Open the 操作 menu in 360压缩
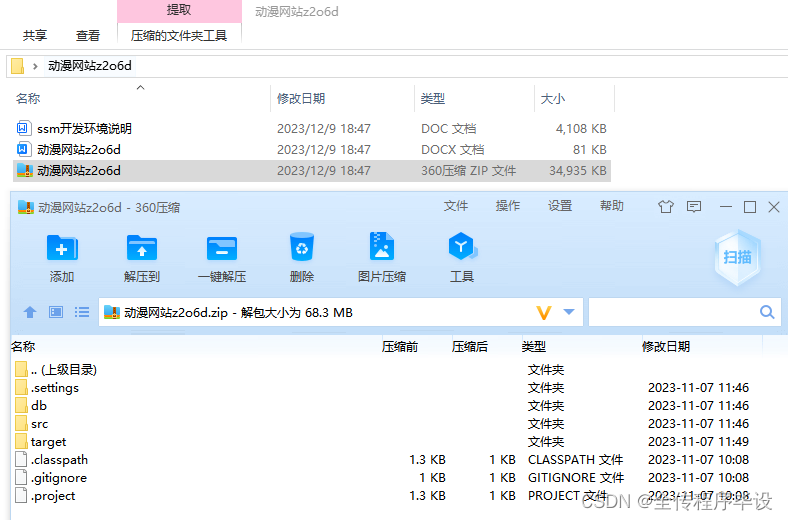 (x=508, y=206)
